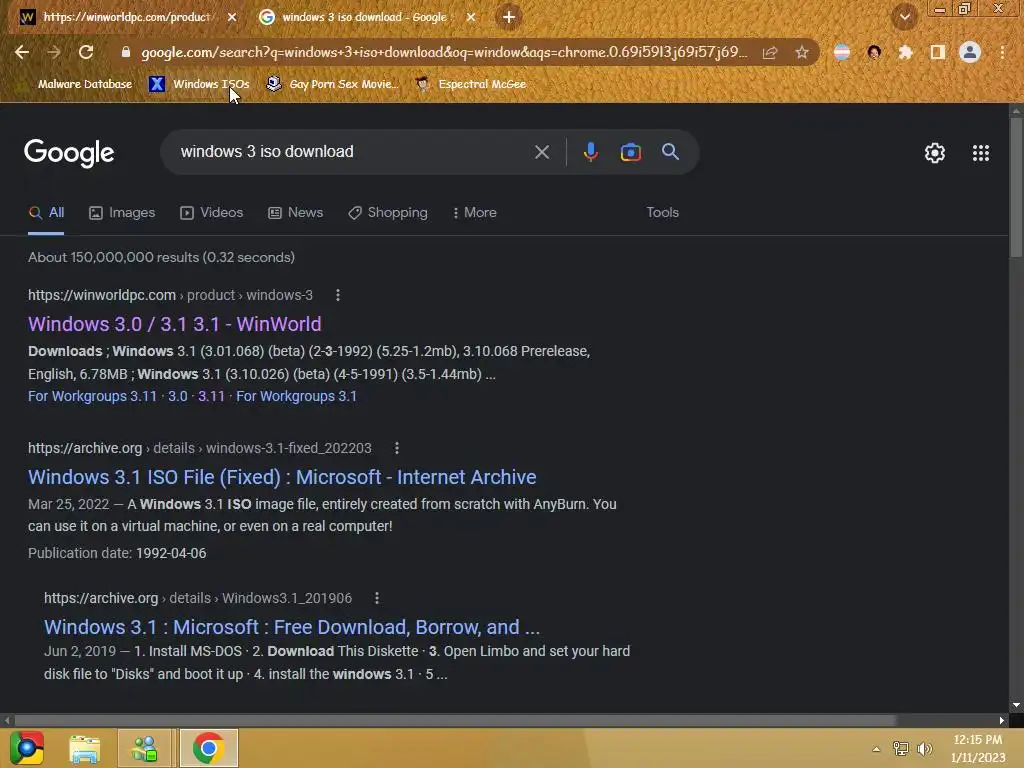This screenshot has width=1024, height=768.
Task: Click the Google logo
Action: click(x=69, y=153)
